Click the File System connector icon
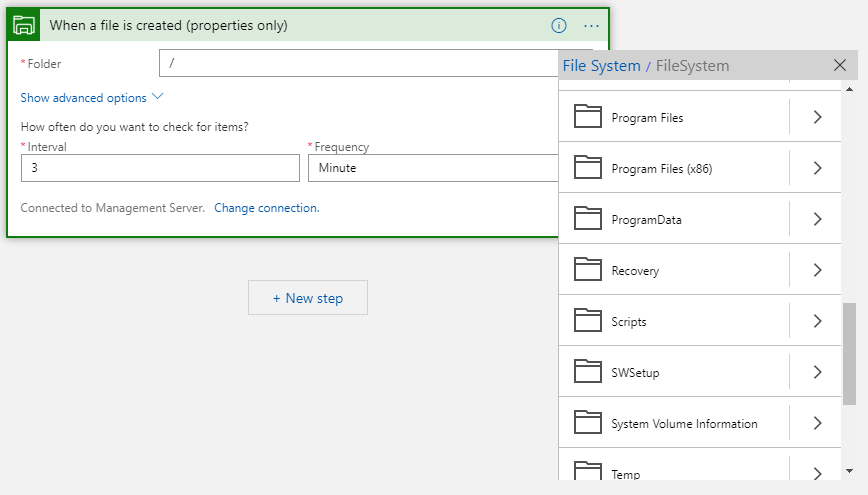The image size is (868, 495). pyautogui.click(x=24, y=25)
